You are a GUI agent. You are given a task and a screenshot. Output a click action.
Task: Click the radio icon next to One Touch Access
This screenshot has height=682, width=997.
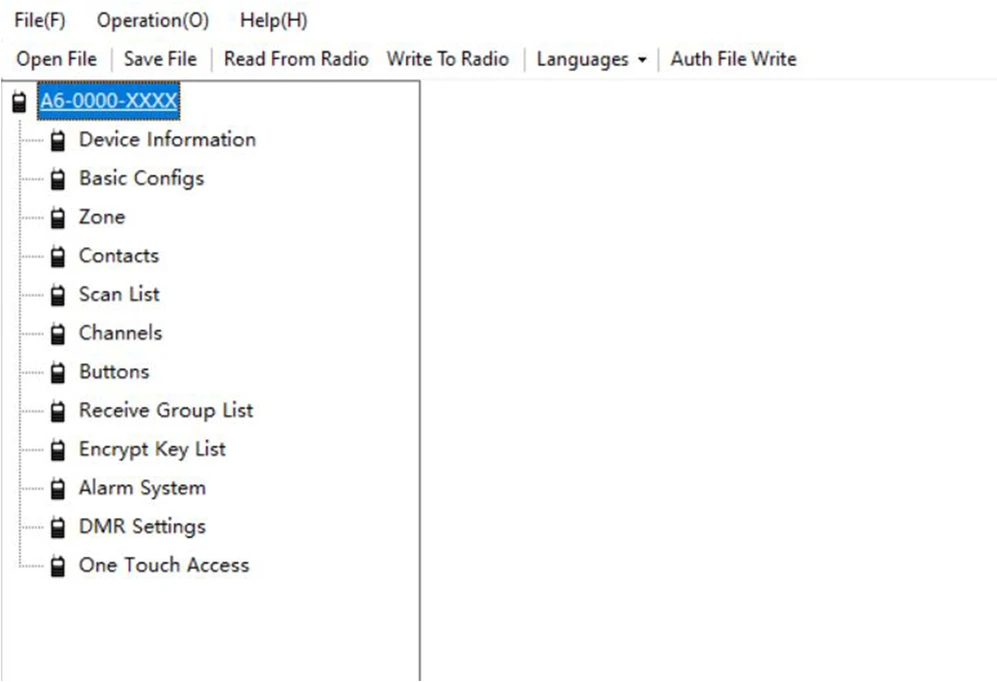[x=58, y=566]
